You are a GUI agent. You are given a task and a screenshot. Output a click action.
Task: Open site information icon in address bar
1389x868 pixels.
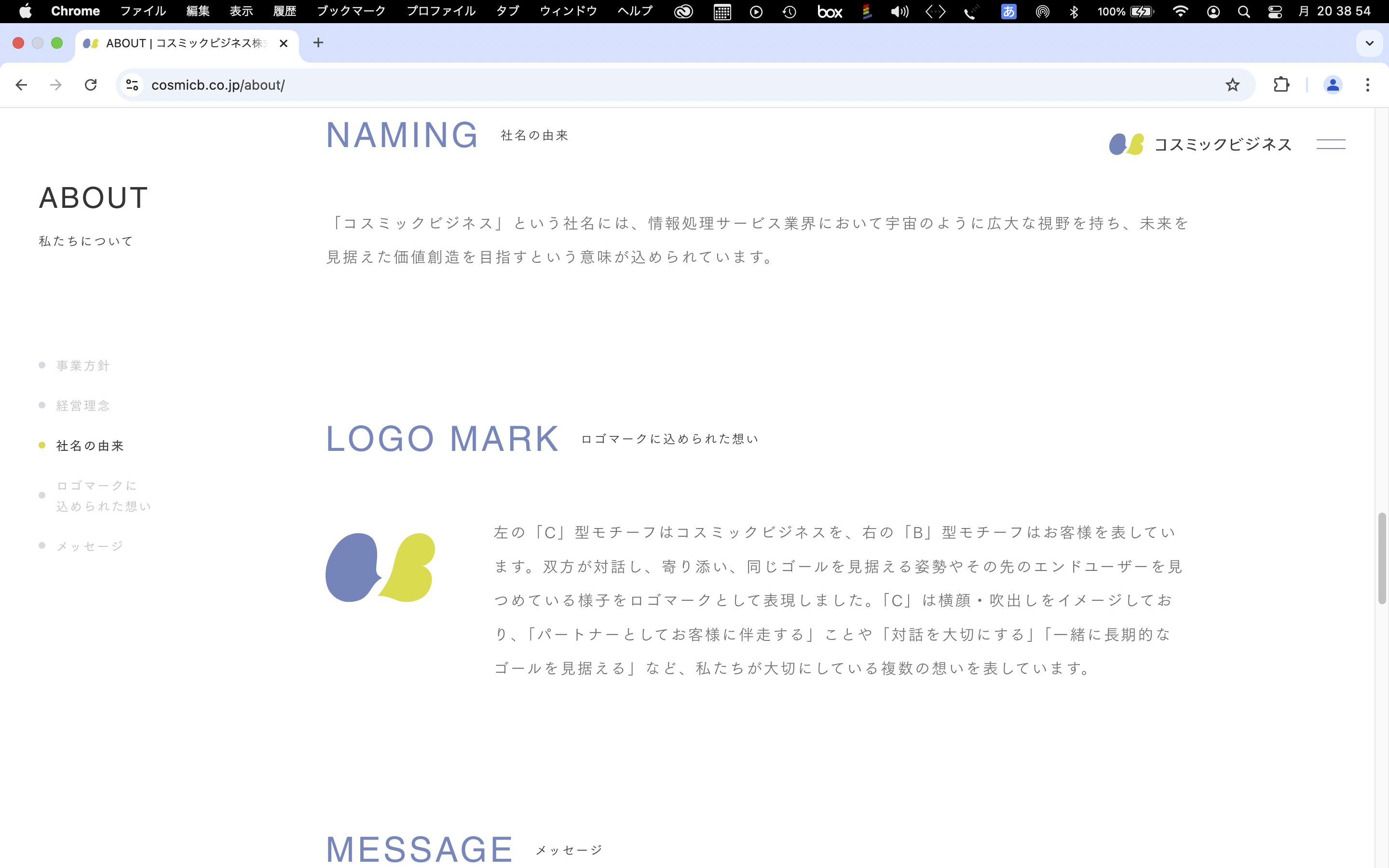click(132, 85)
